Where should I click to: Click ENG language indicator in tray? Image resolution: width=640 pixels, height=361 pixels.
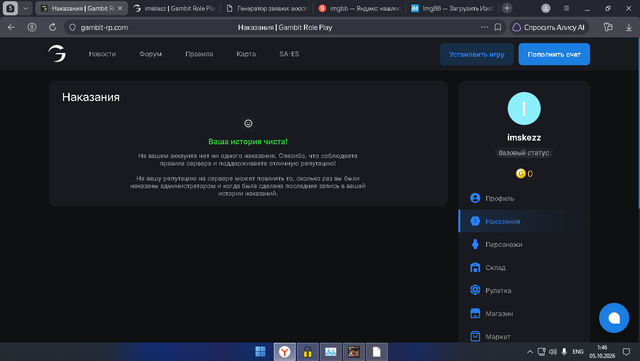[578, 352]
